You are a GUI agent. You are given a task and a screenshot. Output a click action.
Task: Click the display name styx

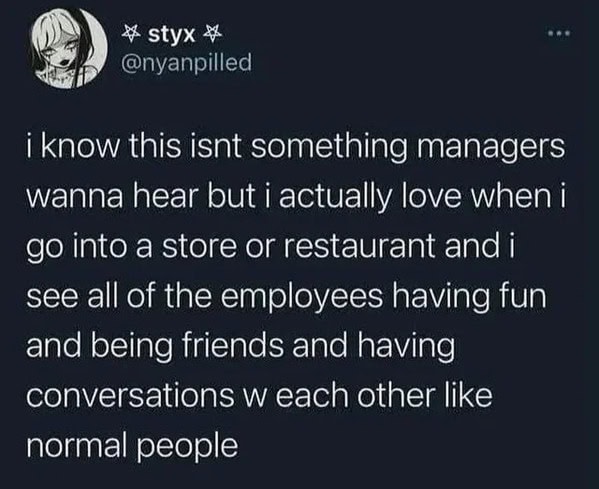click(172, 36)
